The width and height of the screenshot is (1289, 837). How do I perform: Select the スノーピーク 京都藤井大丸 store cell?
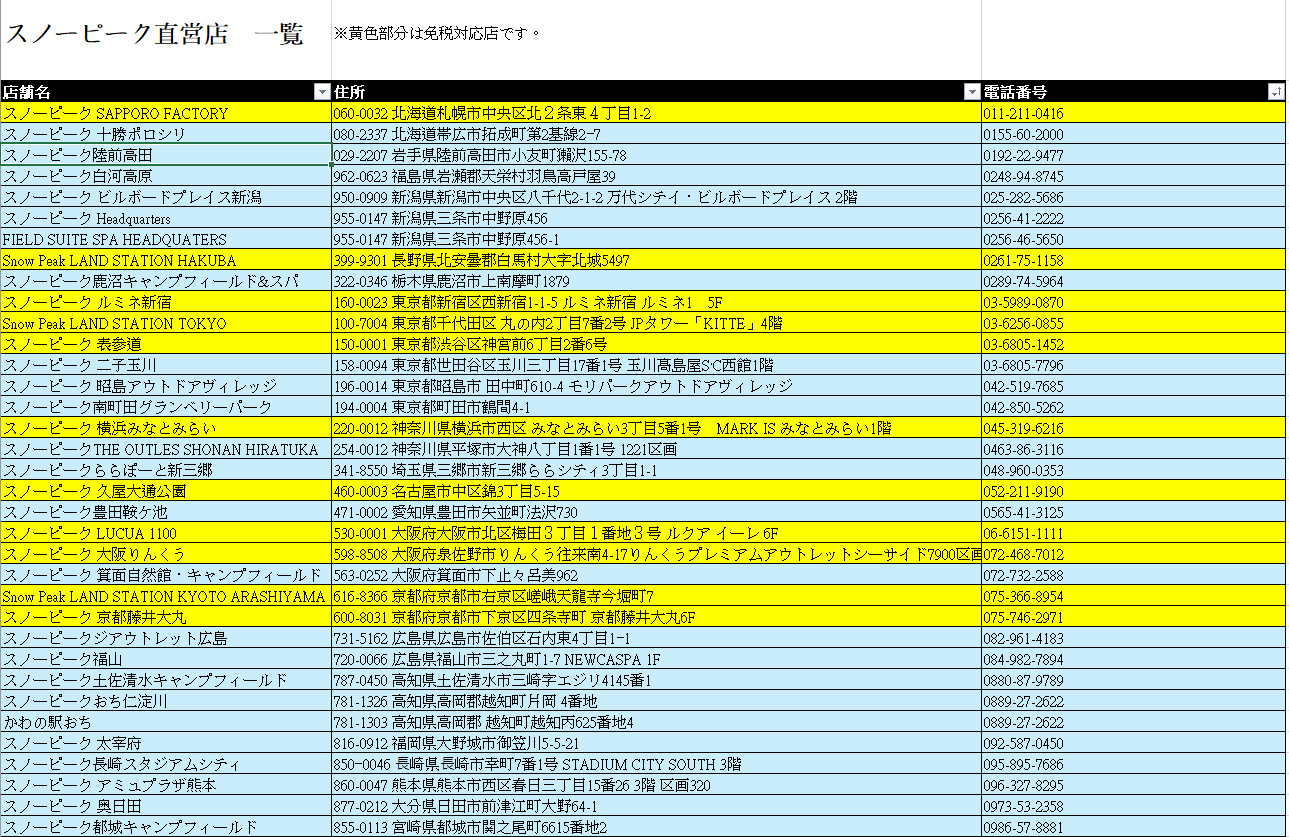point(166,618)
